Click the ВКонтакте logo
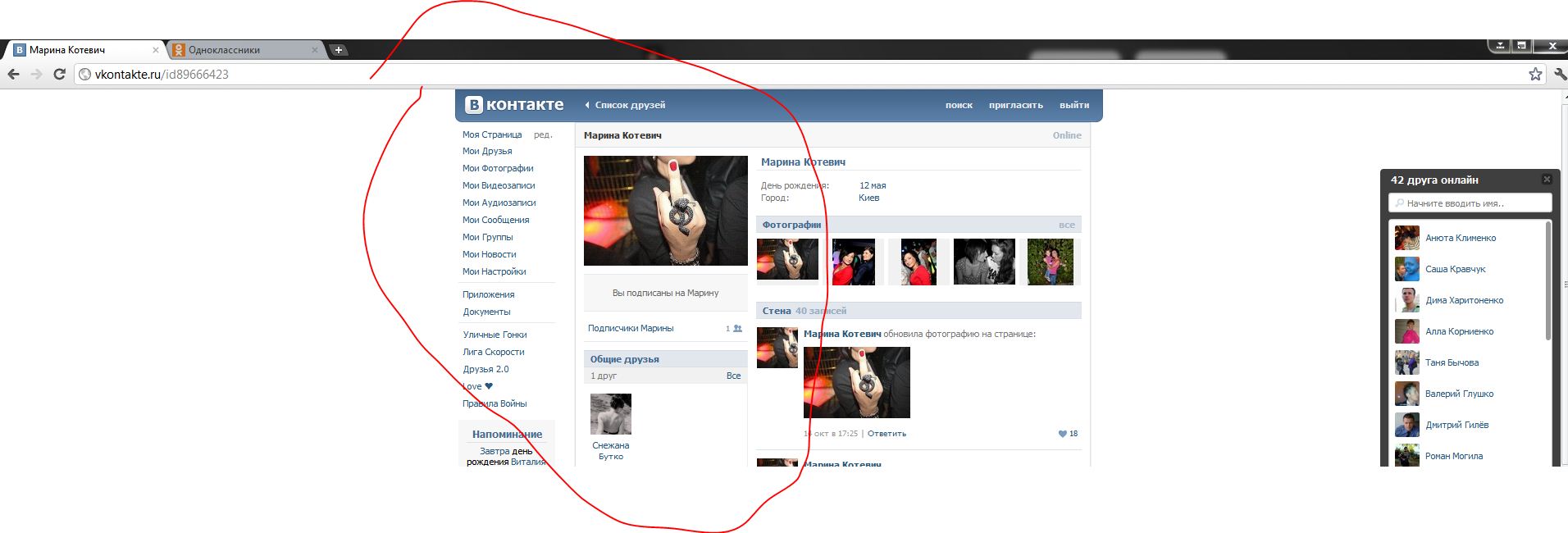Viewport: 1568px width, 533px height. 514,105
